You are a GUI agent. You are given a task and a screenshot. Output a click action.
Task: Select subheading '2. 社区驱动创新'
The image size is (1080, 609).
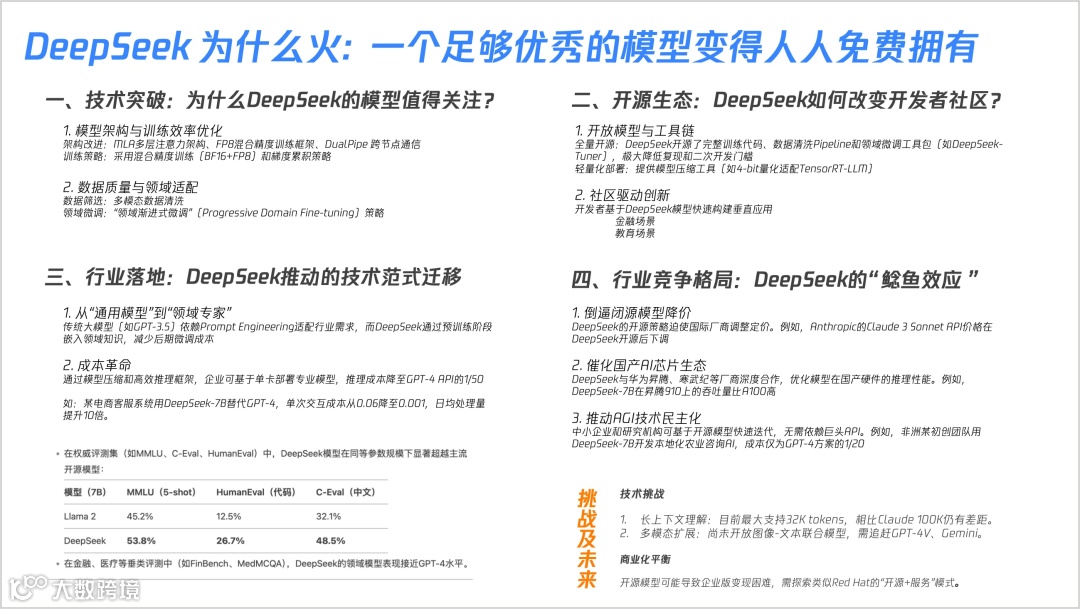click(622, 196)
